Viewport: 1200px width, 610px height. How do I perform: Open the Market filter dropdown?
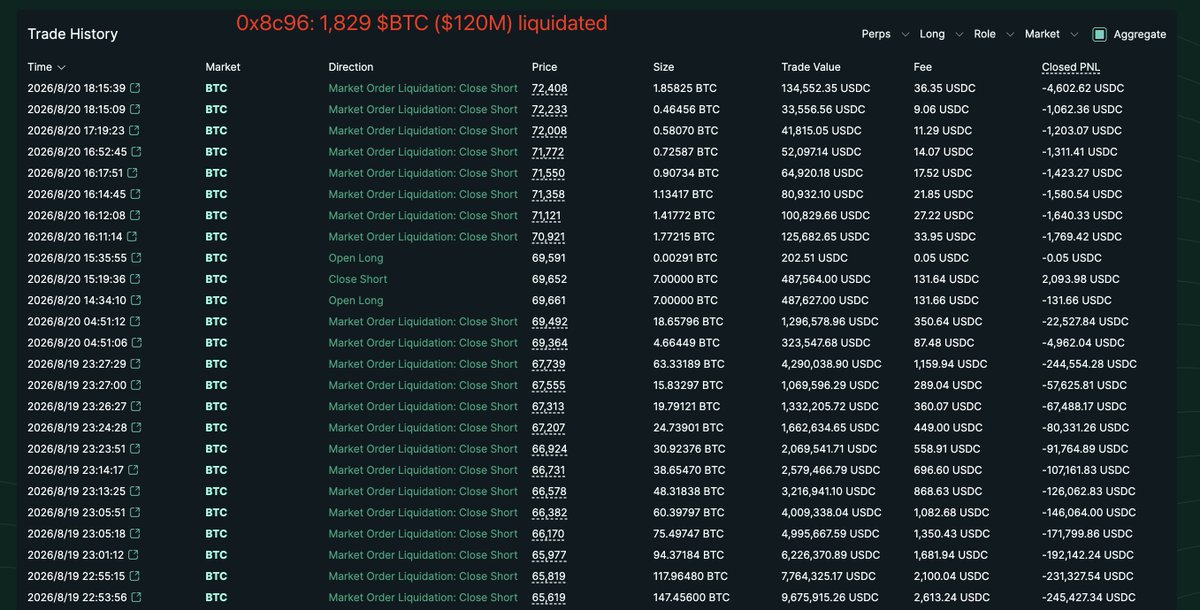click(x=1051, y=34)
